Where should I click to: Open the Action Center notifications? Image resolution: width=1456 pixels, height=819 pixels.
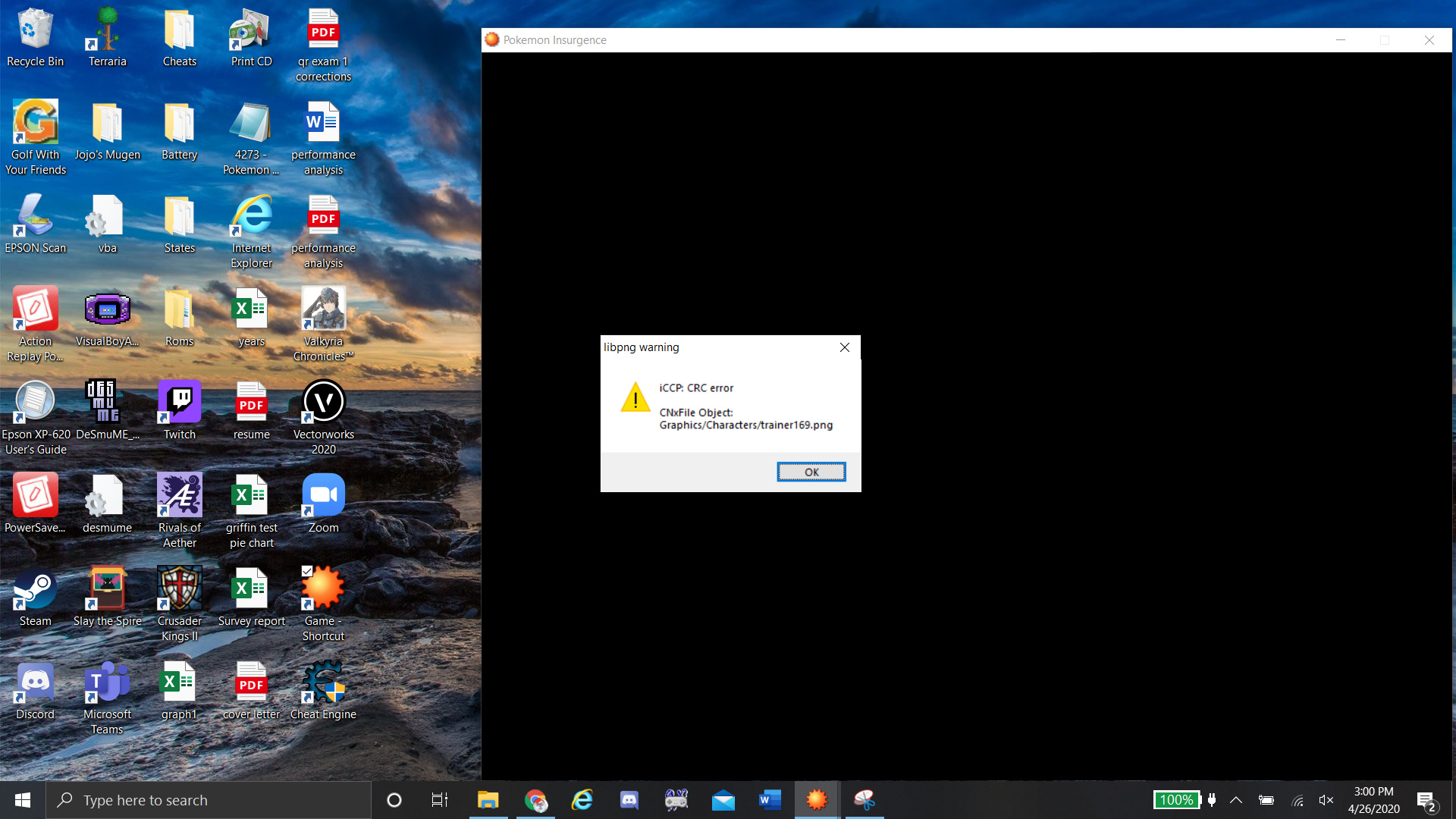[x=1426, y=801]
